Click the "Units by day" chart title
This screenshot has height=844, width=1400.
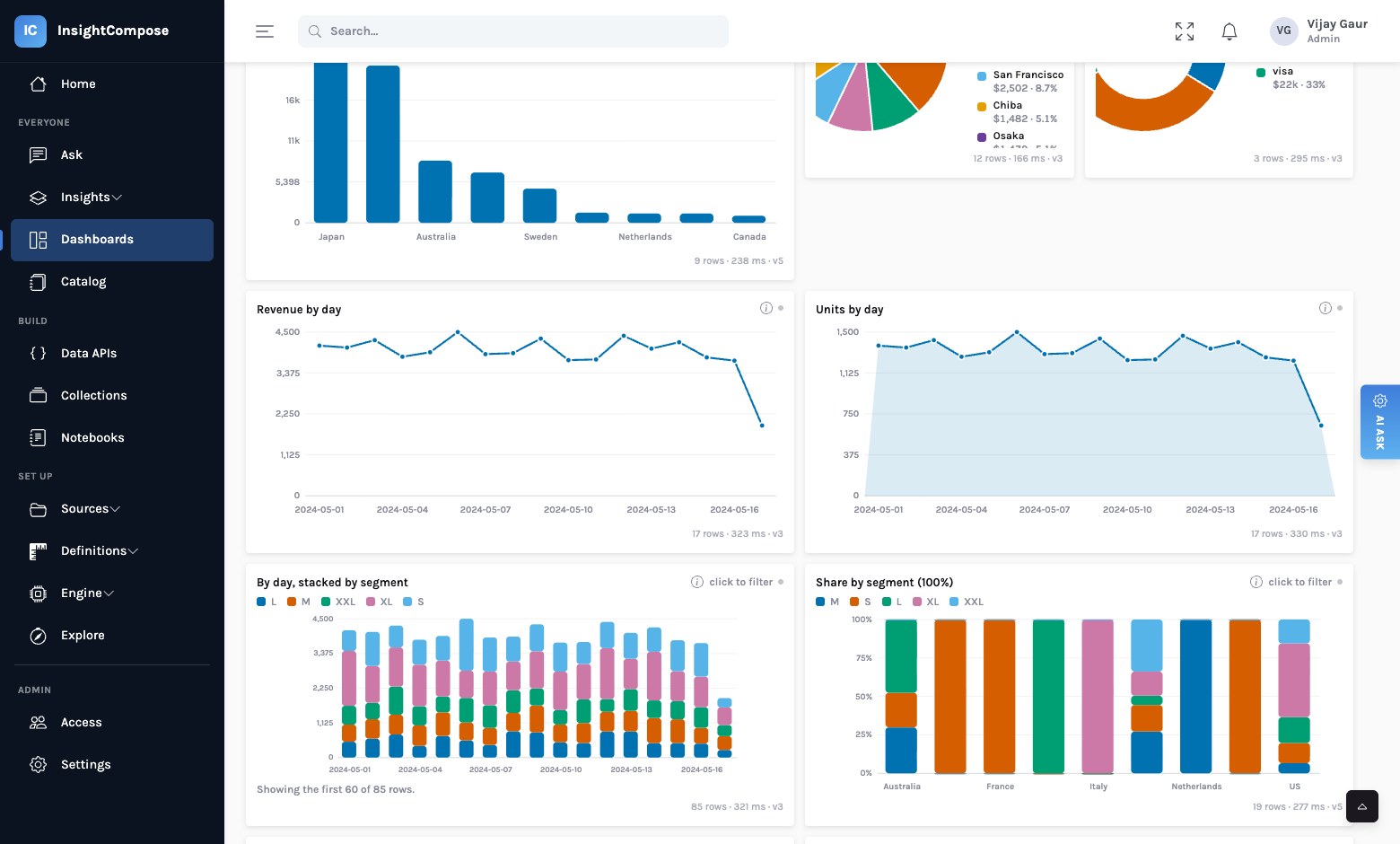click(850, 310)
